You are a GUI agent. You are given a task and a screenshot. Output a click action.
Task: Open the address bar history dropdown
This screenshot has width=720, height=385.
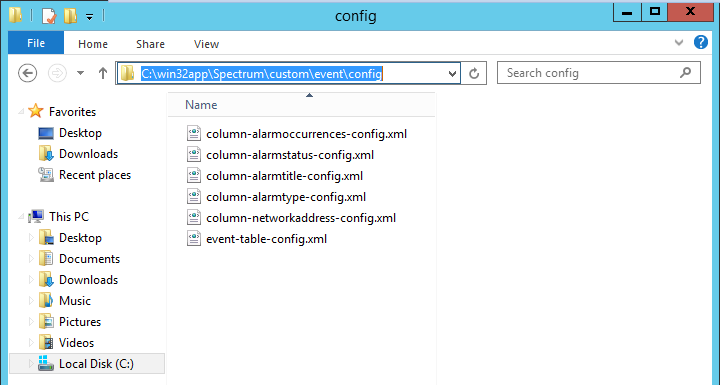tap(452, 74)
